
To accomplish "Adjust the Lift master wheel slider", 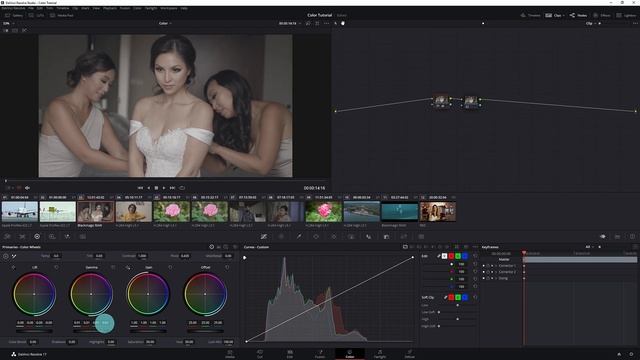I will coord(34,330).
